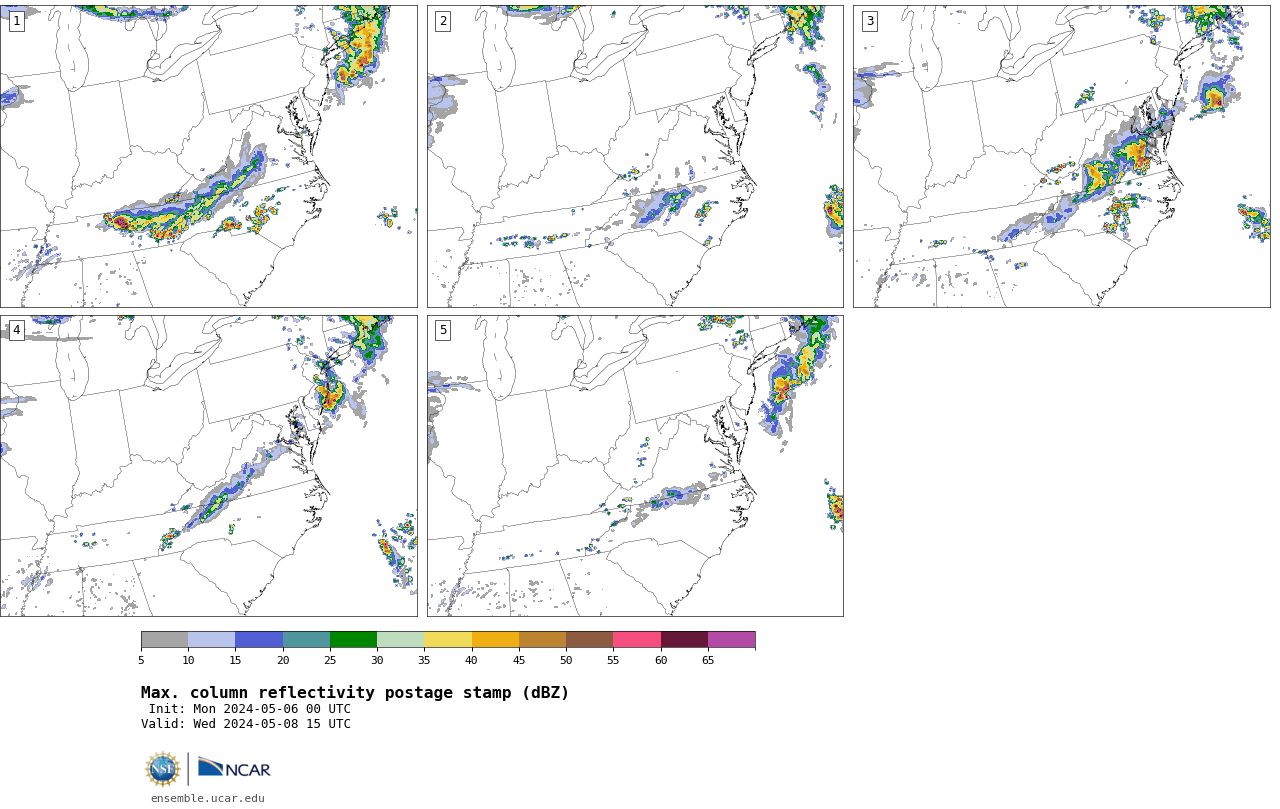Viewport: 1280px width, 809px height.
Task: Click the gray 5-10 dBZ swatch
Action: coord(164,640)
